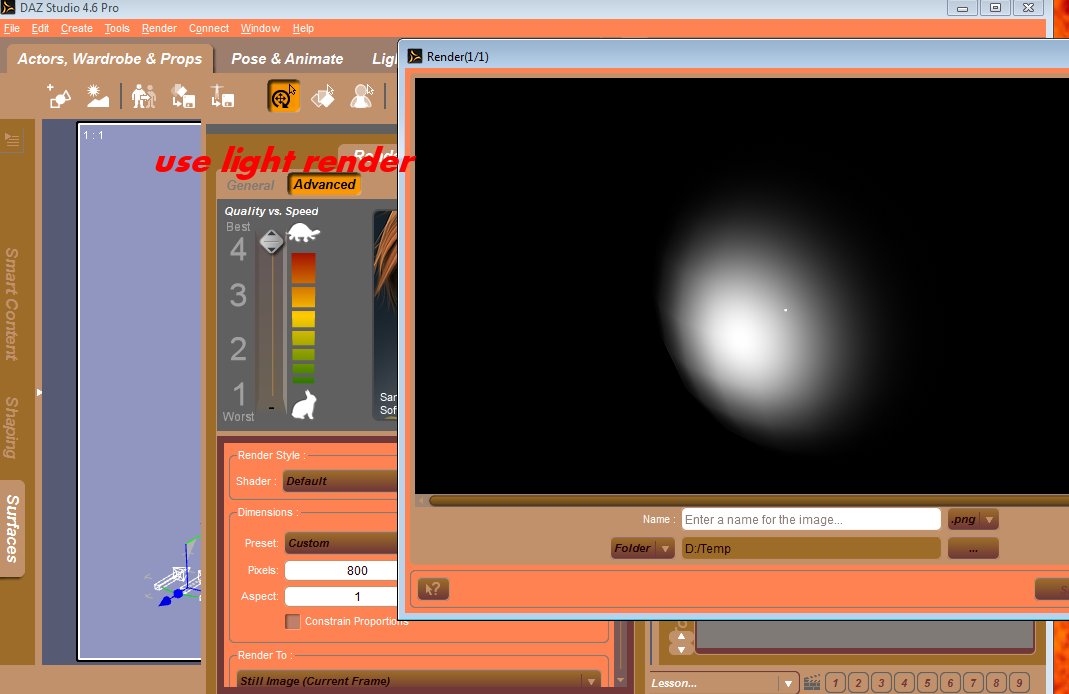Click the Render window title icon
Image resolution: width=1069 pixels, height=694 pixels.
click(415, 56)
